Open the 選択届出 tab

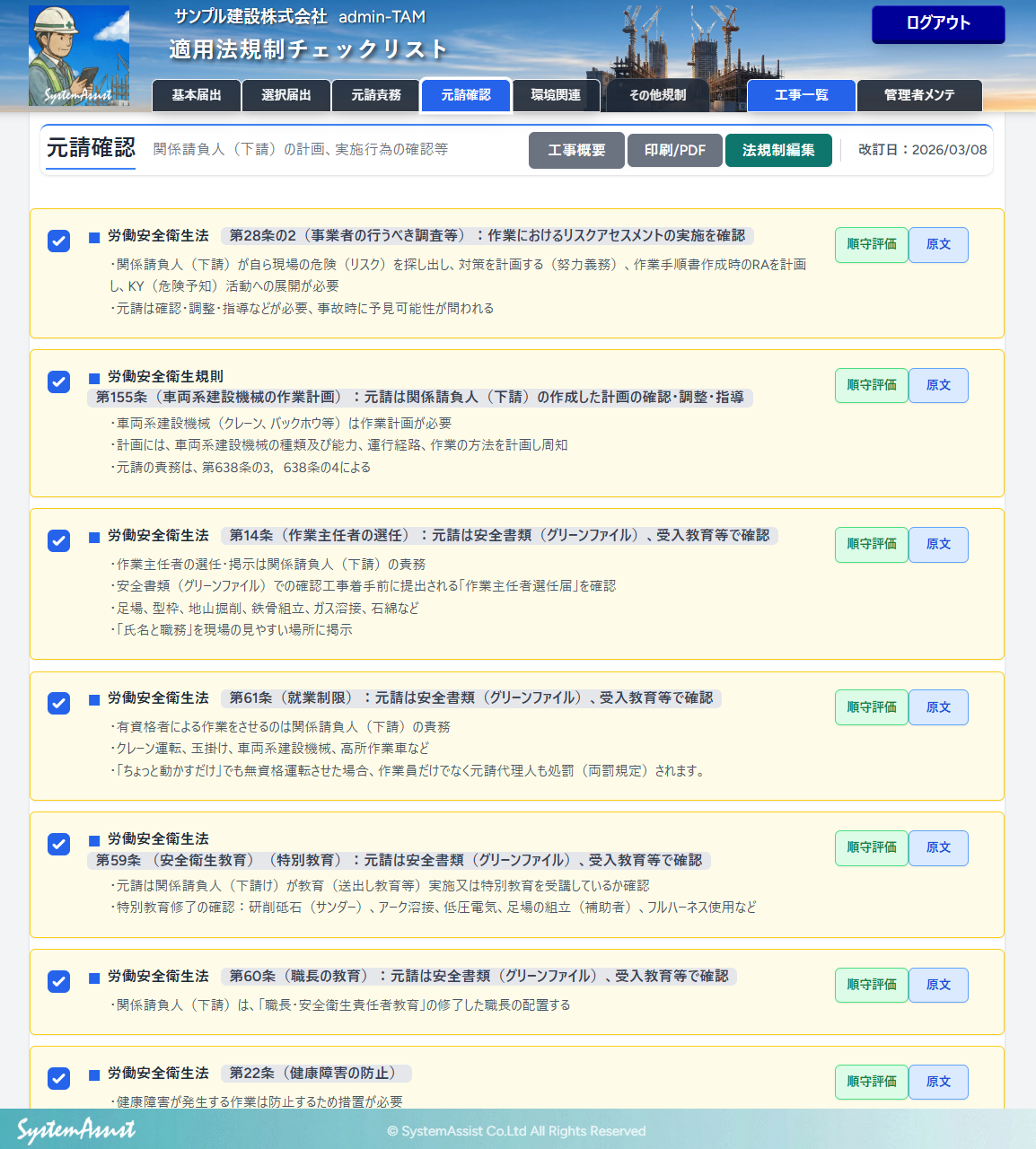coord(286,95)
